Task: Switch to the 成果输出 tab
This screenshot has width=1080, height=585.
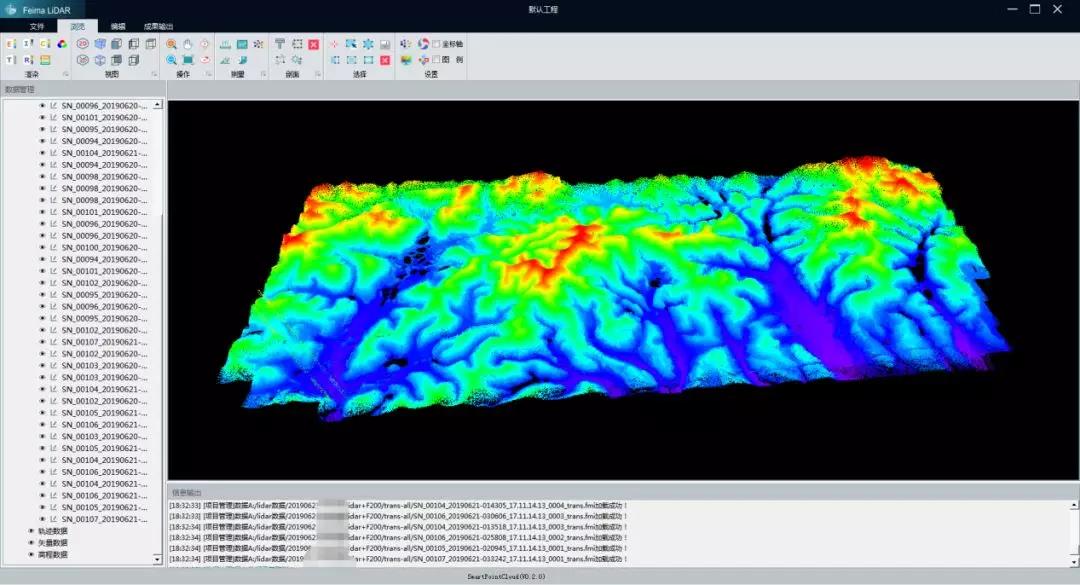Action: tap(158, 26)
